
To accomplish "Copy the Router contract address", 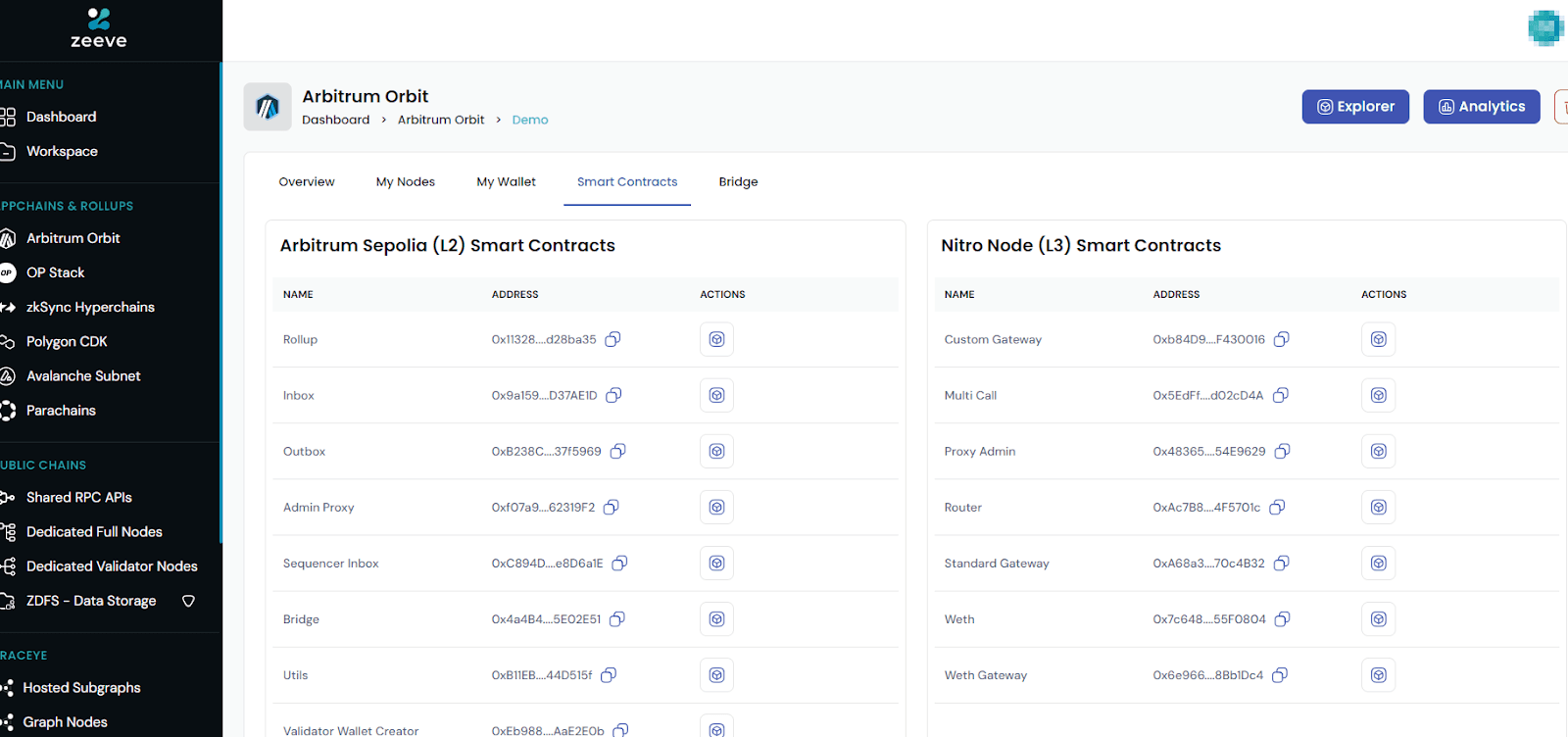I will click(x=1278, y=507).
